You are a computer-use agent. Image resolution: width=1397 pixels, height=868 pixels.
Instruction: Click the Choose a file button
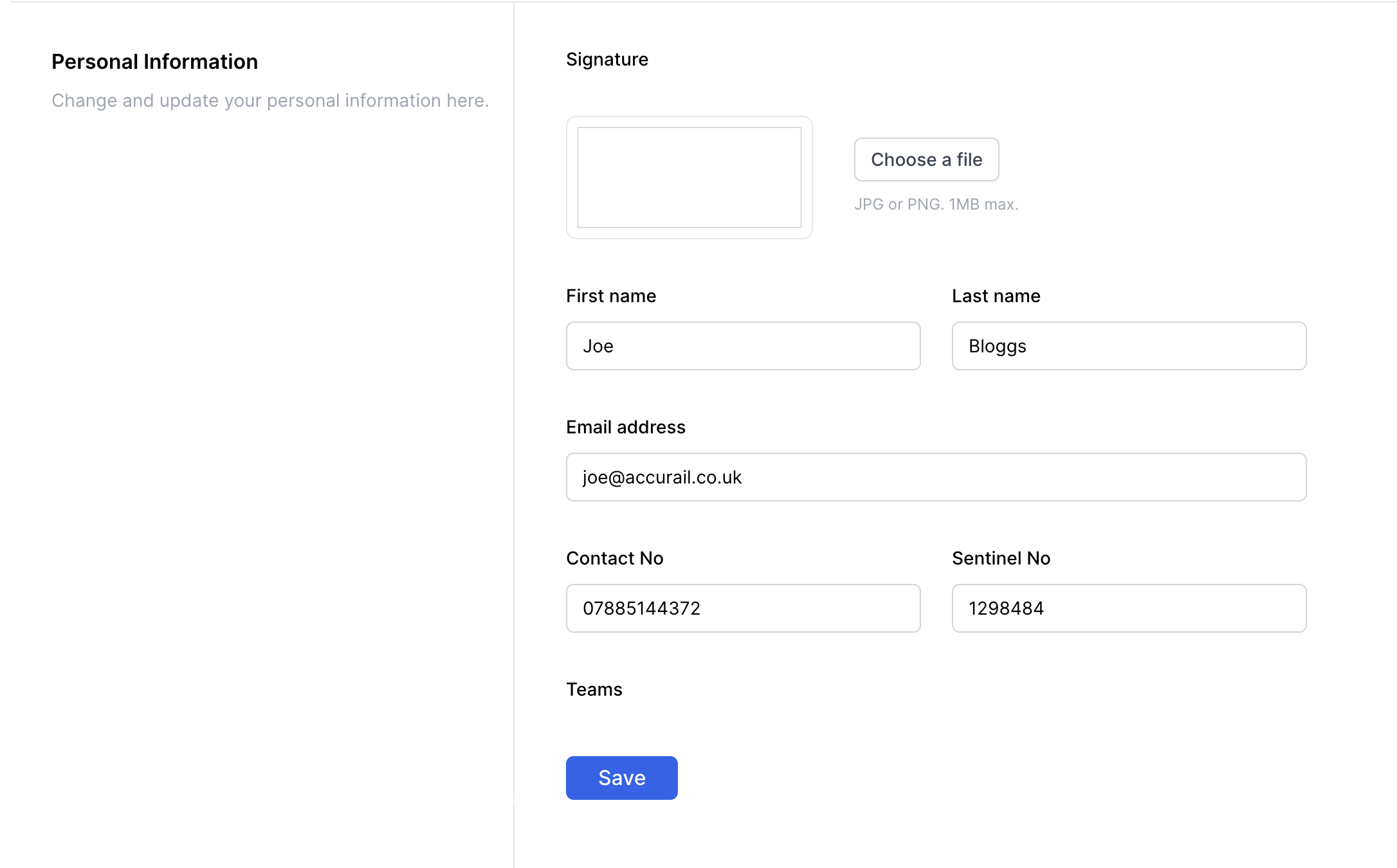pos(926,159)
